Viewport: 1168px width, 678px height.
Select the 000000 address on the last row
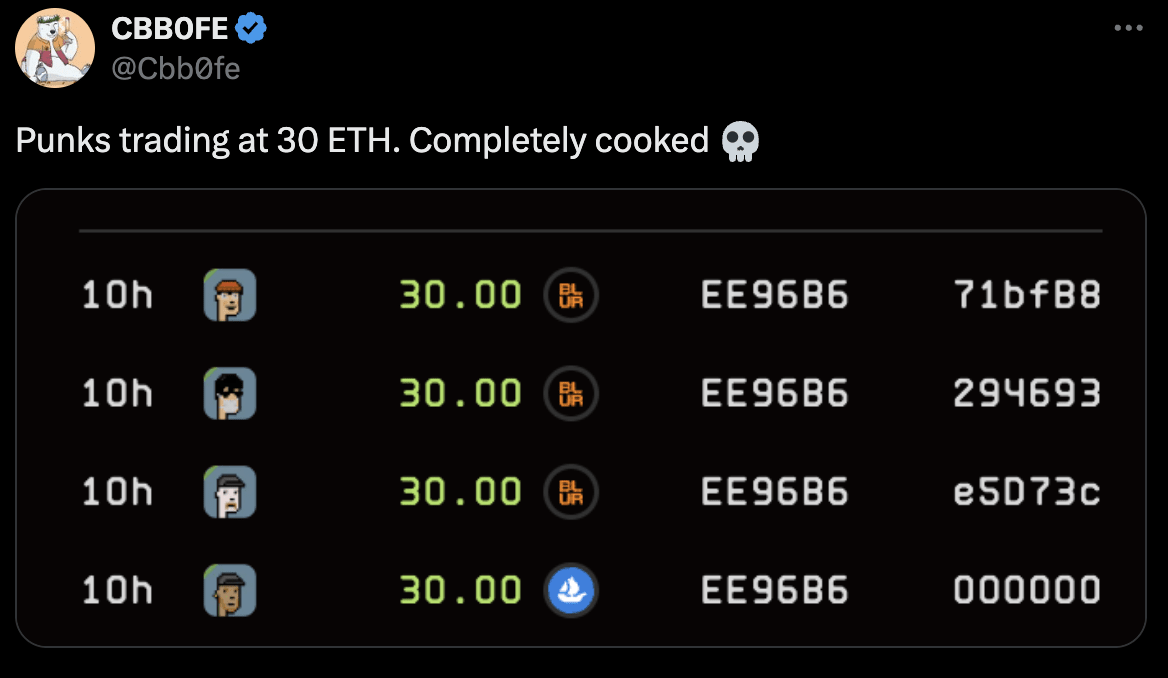pyautogui.click(x=1028, y=591)
